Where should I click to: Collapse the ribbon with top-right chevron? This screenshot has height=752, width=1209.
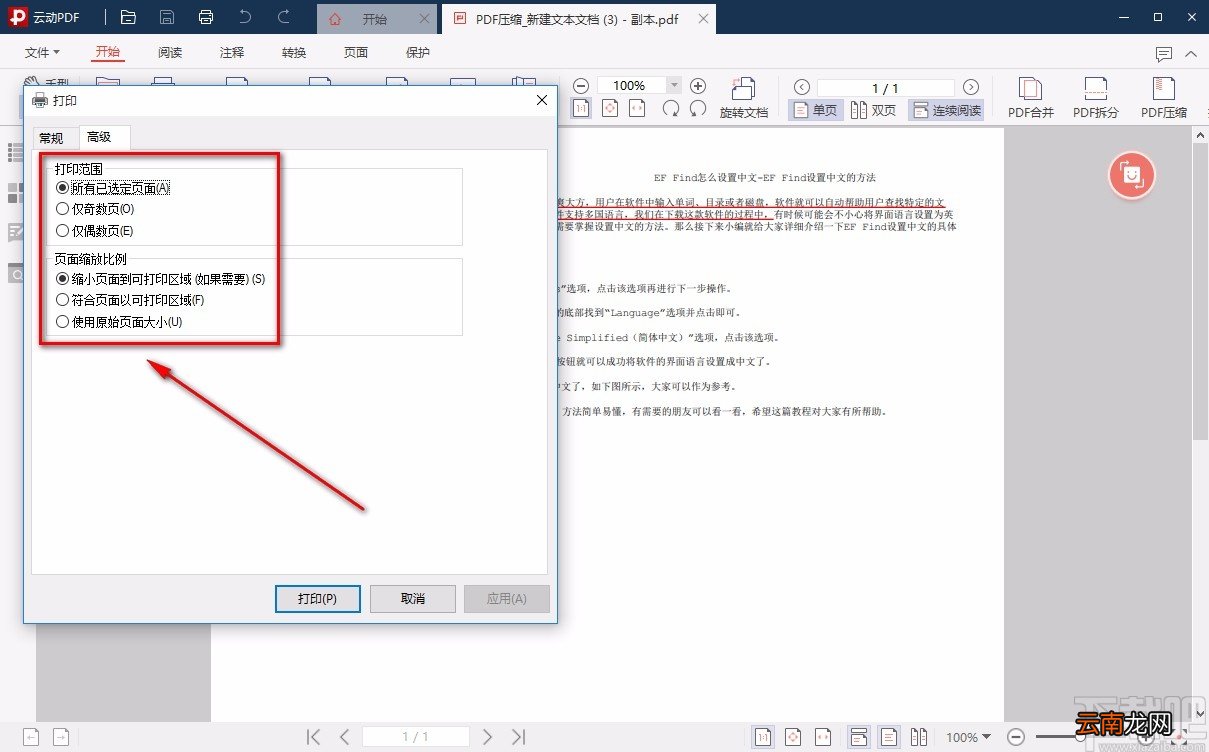click(1190, 54)
